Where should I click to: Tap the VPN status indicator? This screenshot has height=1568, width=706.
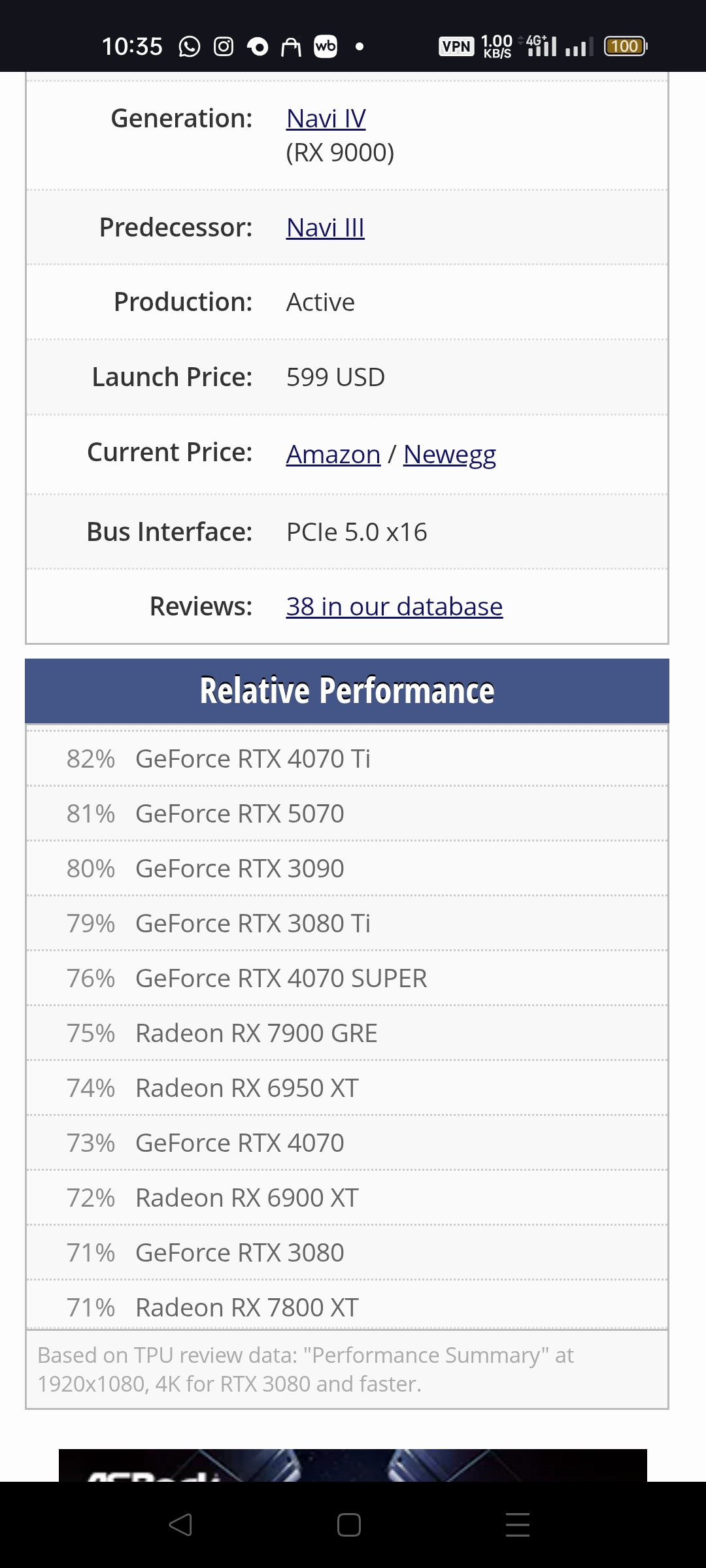[x=456, y=46]
